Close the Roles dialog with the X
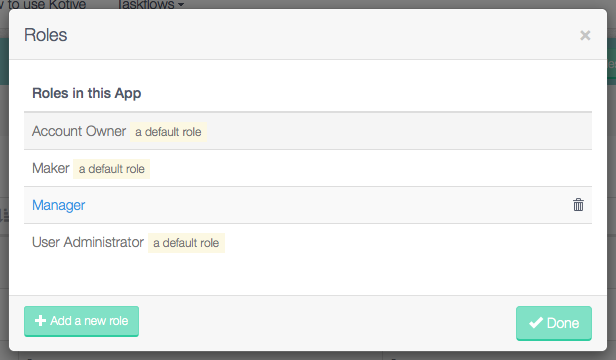 pyautogui.click(x=585, y=35)
